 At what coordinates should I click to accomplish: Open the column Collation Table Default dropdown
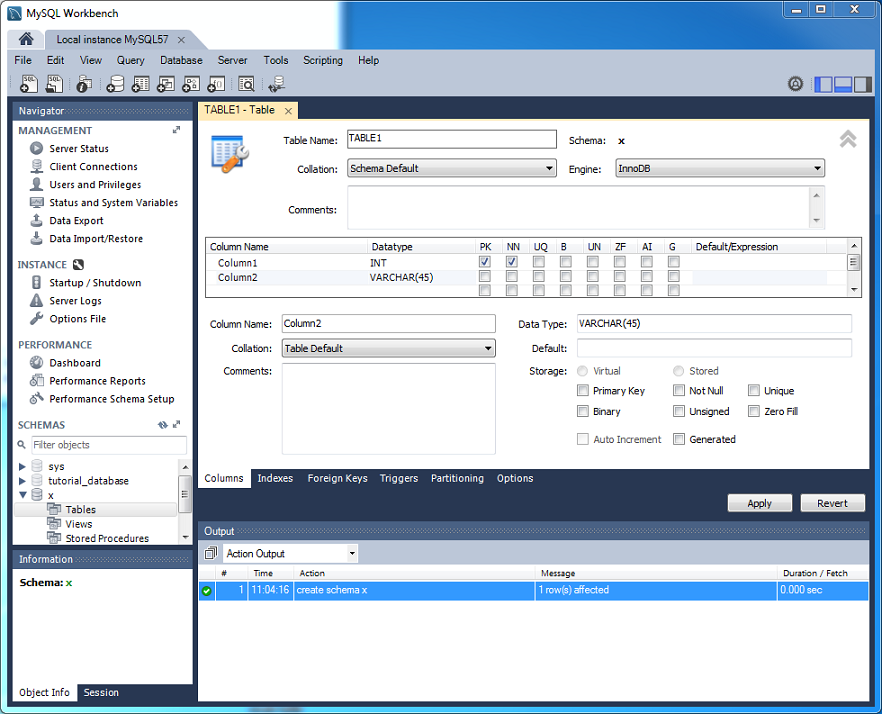coord(388,348)
